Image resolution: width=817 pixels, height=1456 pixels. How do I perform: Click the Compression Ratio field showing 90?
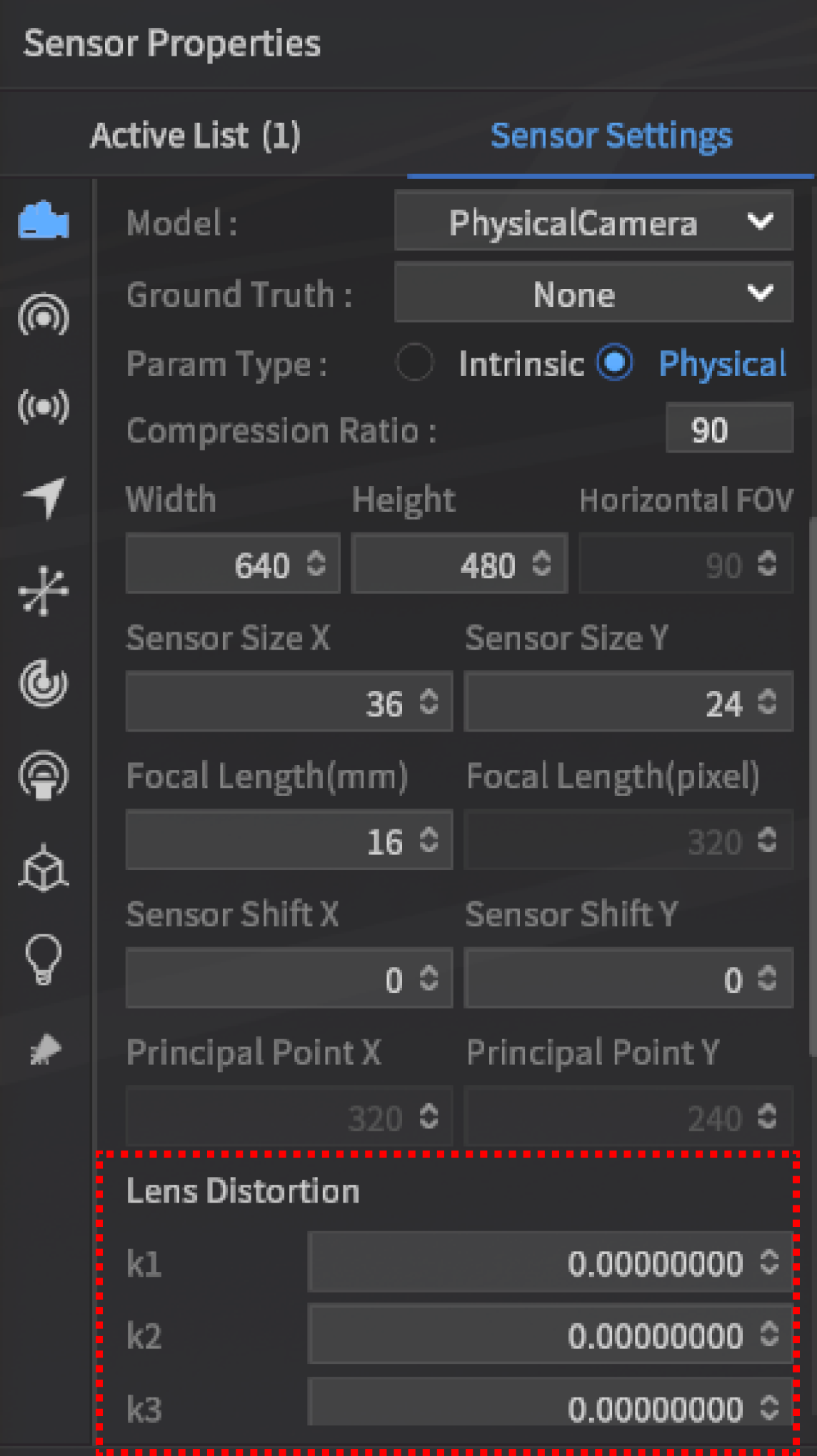pyautogui.click(x=728, y=429)
